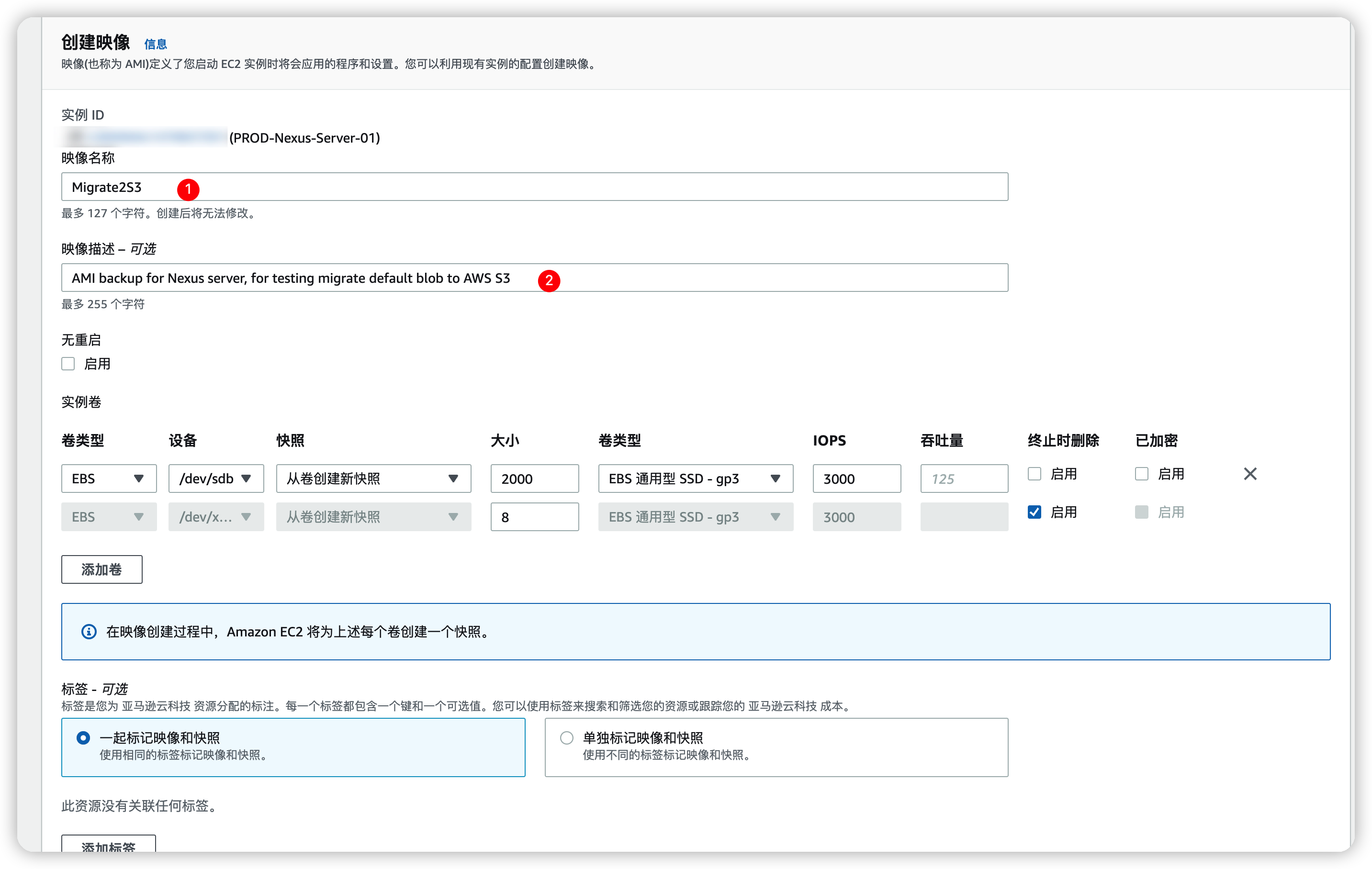Enable delete on termination for /dev/sdb volume
This screenshot has width=1372, height=869.
1034,474
